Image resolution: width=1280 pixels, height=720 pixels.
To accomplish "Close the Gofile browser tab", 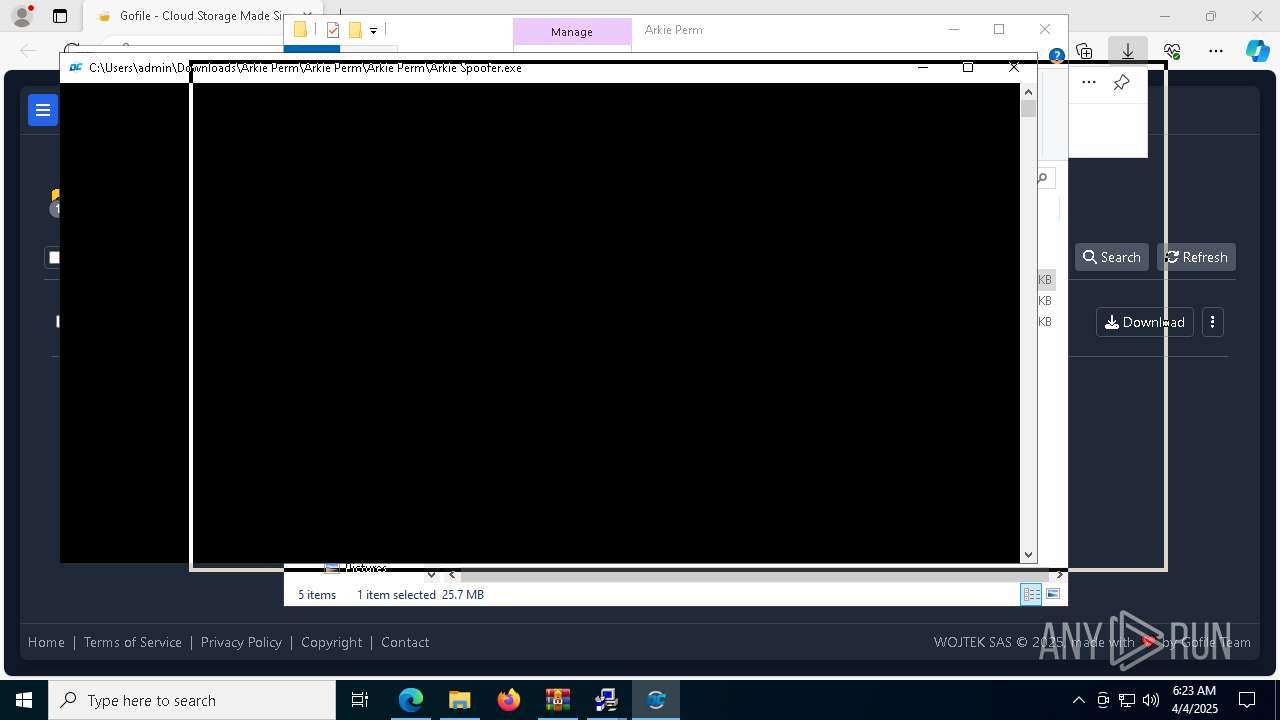I will (x=307, y=16).
